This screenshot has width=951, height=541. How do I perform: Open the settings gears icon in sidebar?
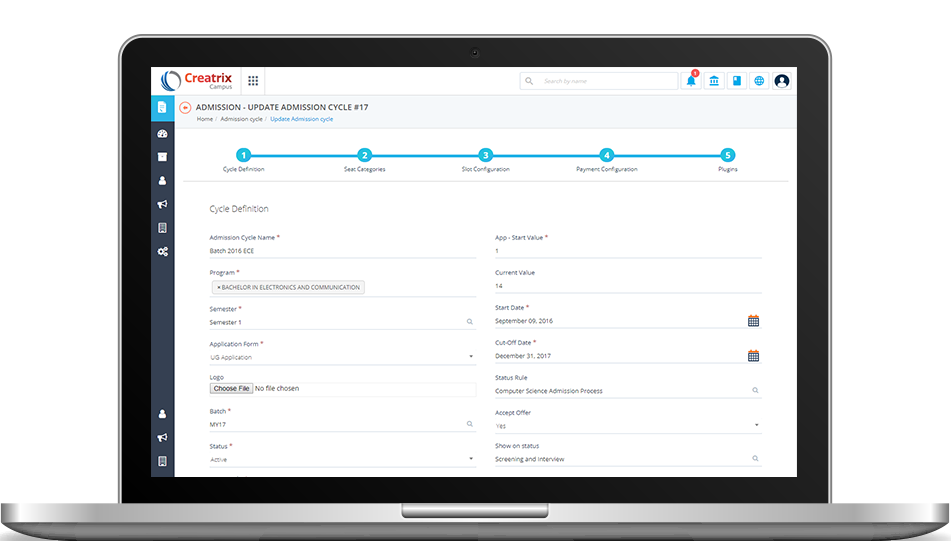pos(162,251)
